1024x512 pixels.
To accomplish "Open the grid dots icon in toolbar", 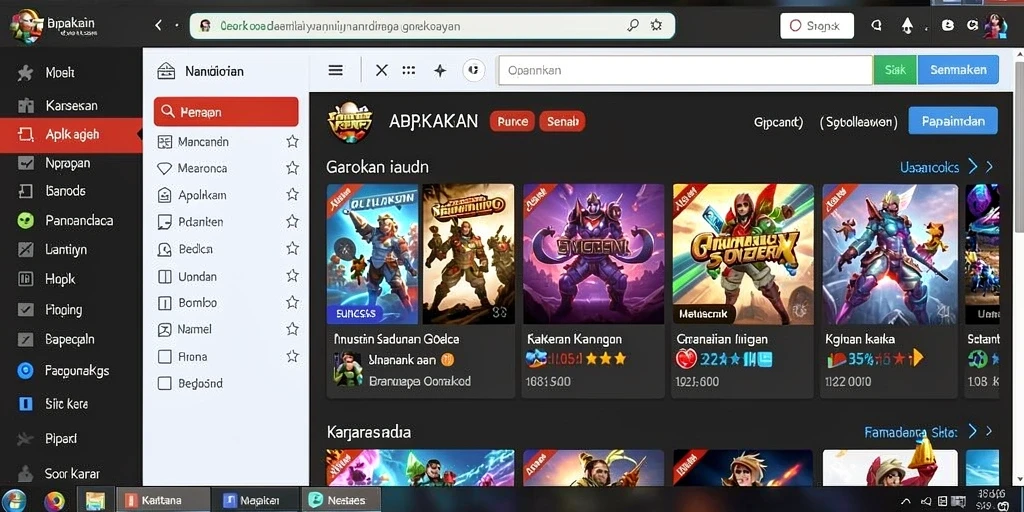I will point(409,70).
